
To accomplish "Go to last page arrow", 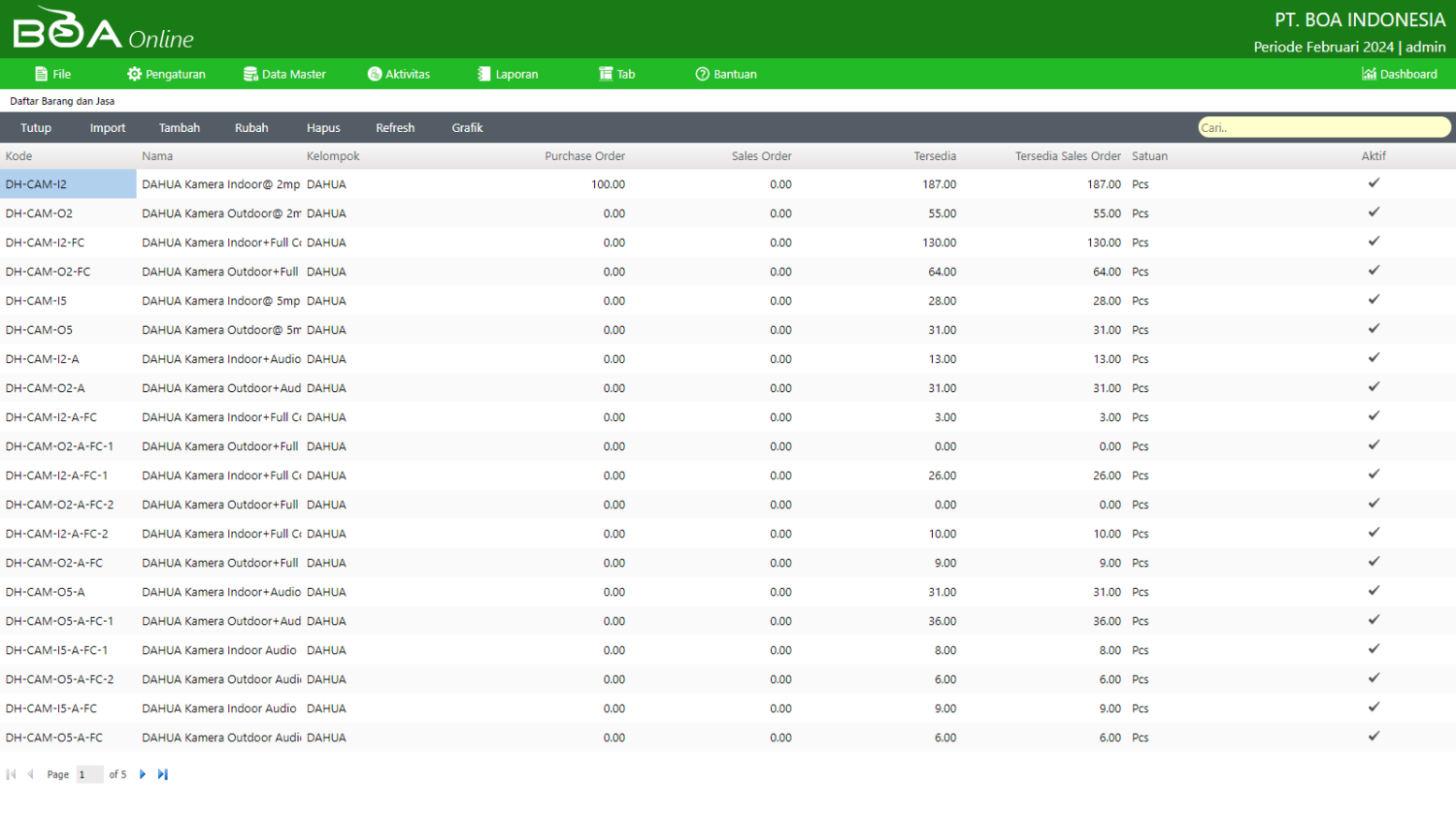I will 162,774.
